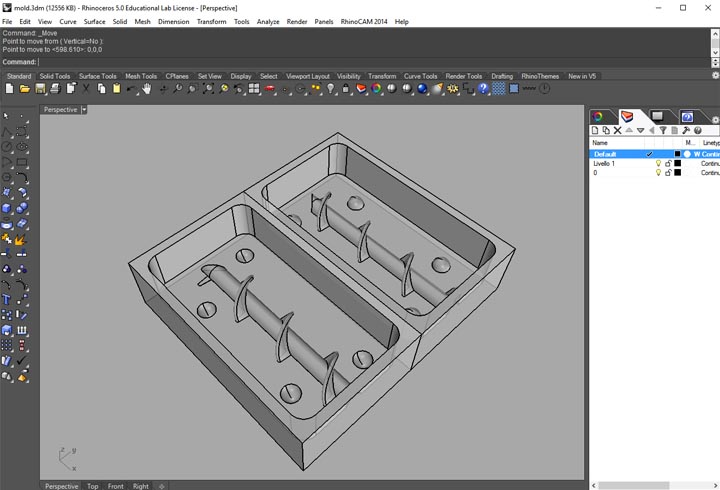Click Delete layer X icon in panel

[618, 130]
